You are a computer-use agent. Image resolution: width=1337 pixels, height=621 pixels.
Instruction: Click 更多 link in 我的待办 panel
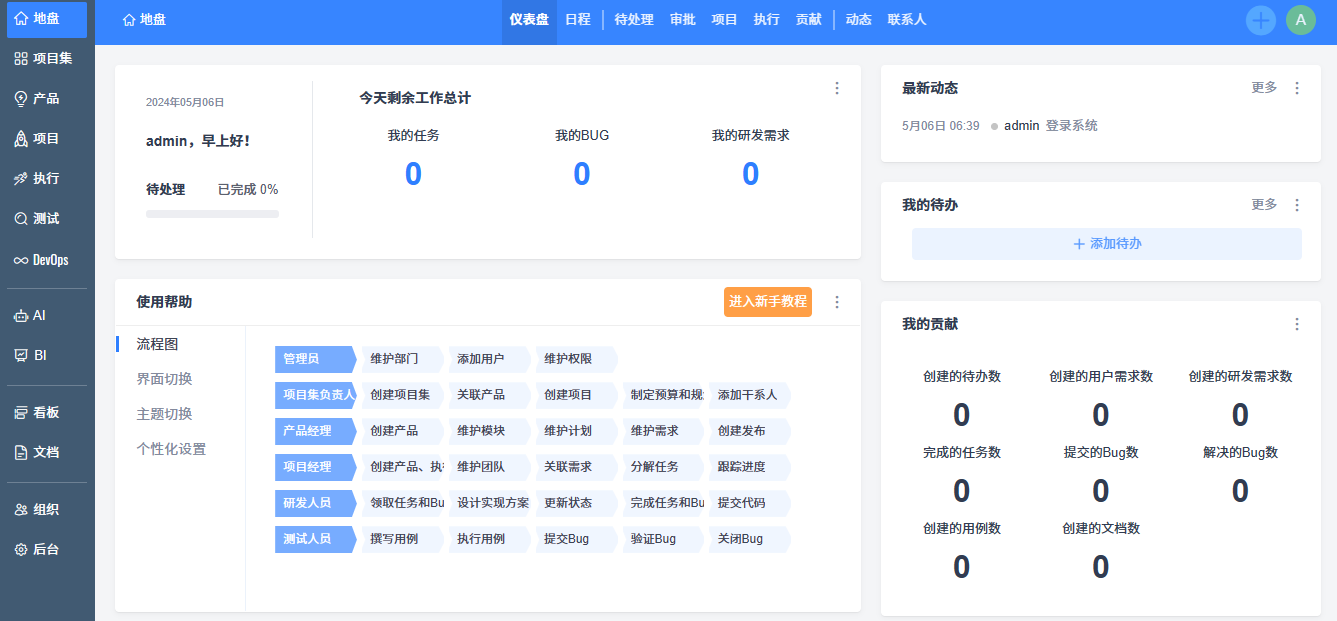1264,204
